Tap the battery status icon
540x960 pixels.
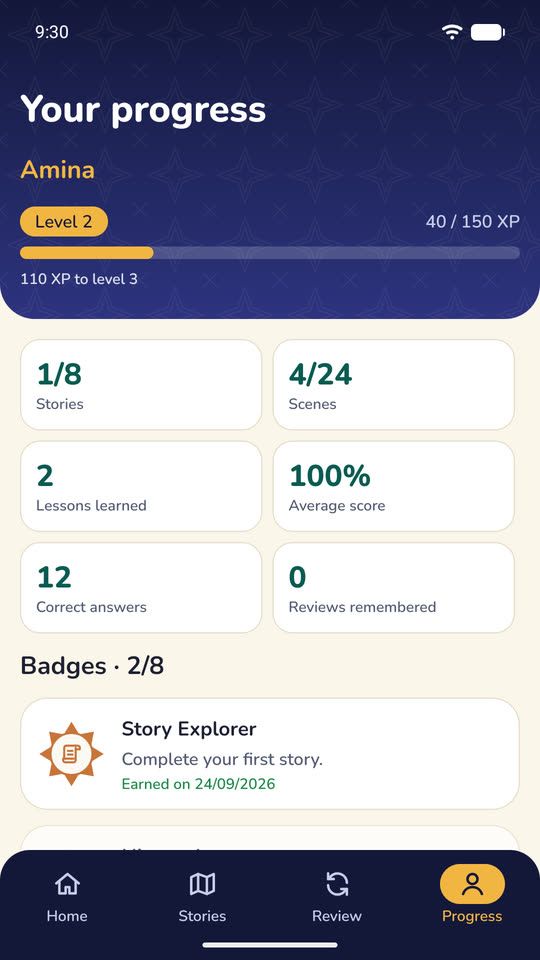(x=487, y=32)
